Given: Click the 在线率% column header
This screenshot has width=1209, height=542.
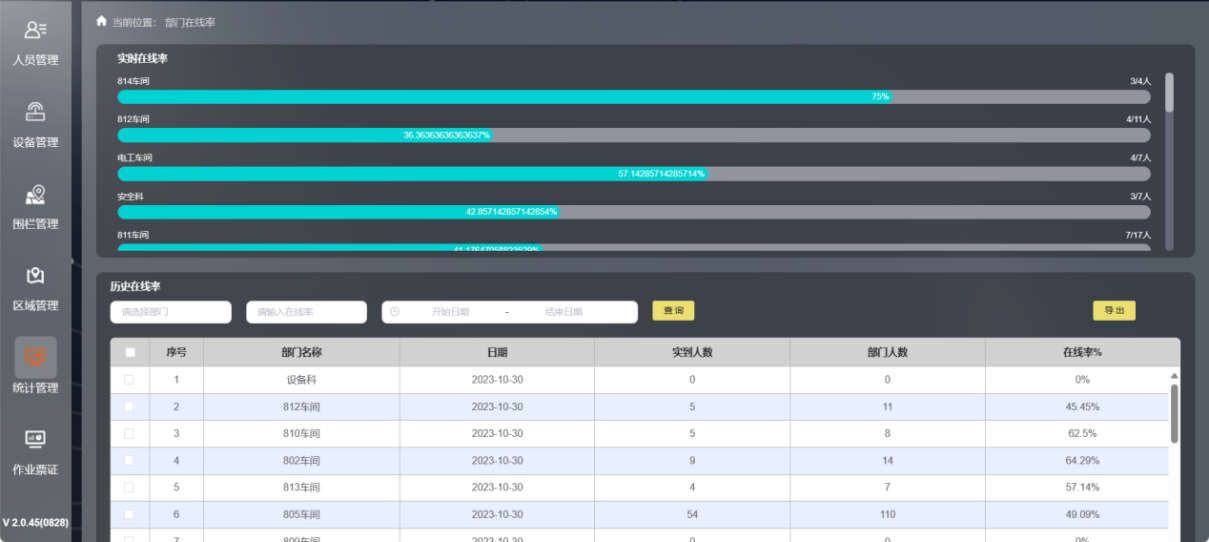Looking at the screenshot, I should [x=1081, y=352].
